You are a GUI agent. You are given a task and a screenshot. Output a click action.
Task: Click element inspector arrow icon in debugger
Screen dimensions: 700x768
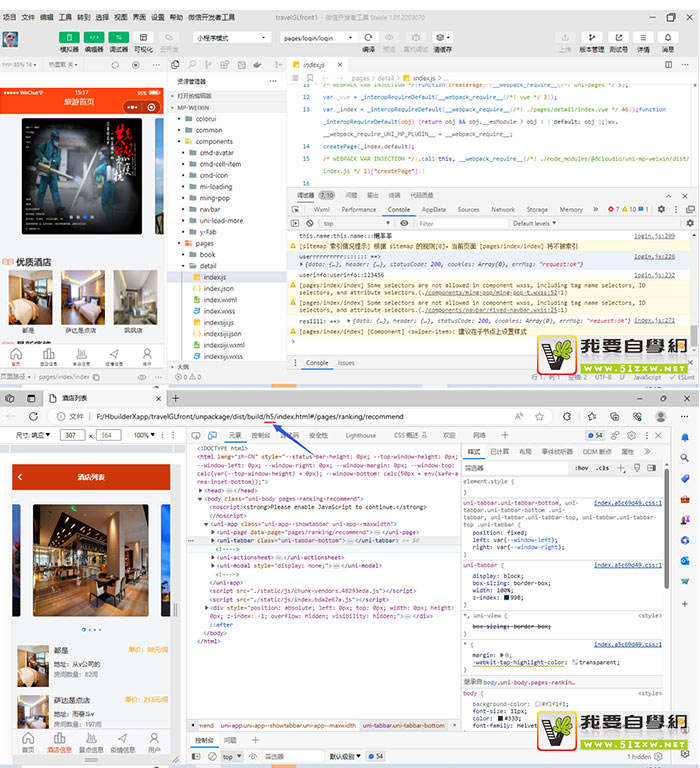coord(295,209)
